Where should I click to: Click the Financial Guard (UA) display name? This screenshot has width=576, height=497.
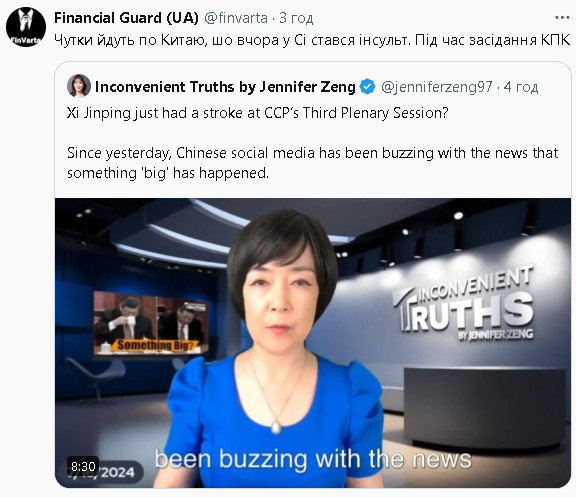pos(126,18)
